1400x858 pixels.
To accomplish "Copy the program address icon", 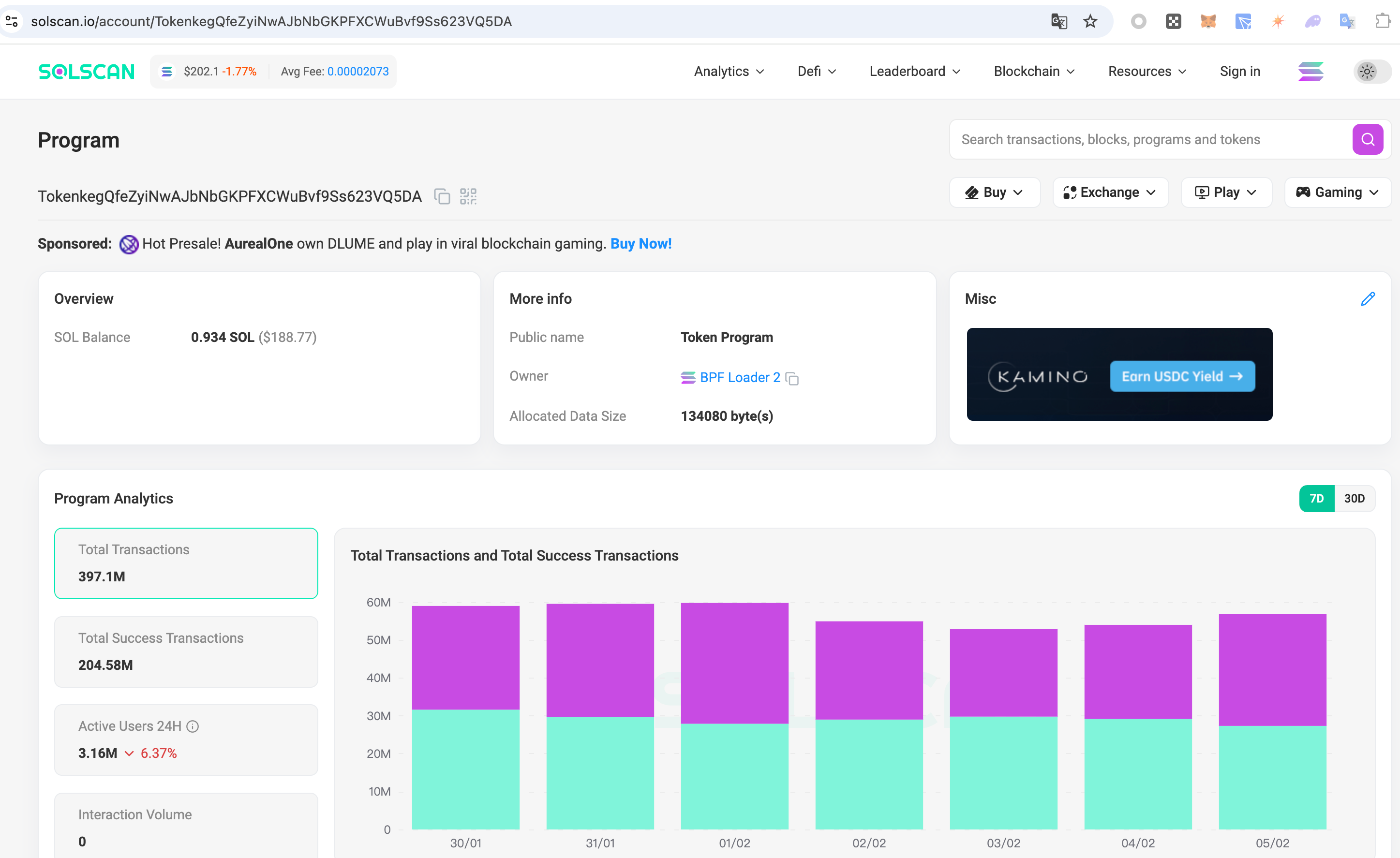I will pyautogui.click(x=442, y=196).
